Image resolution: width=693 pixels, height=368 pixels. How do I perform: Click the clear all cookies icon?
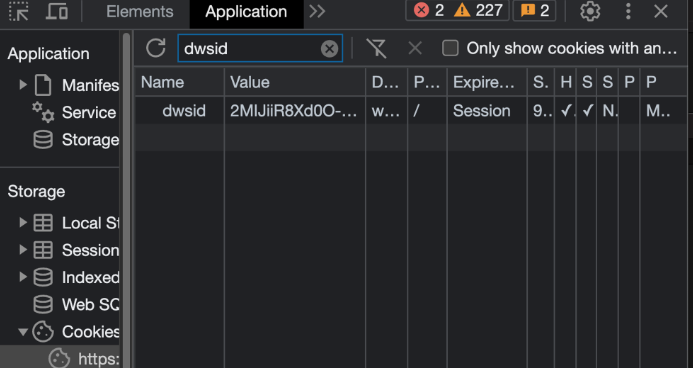pyautogui.click(x=377, y=48)
